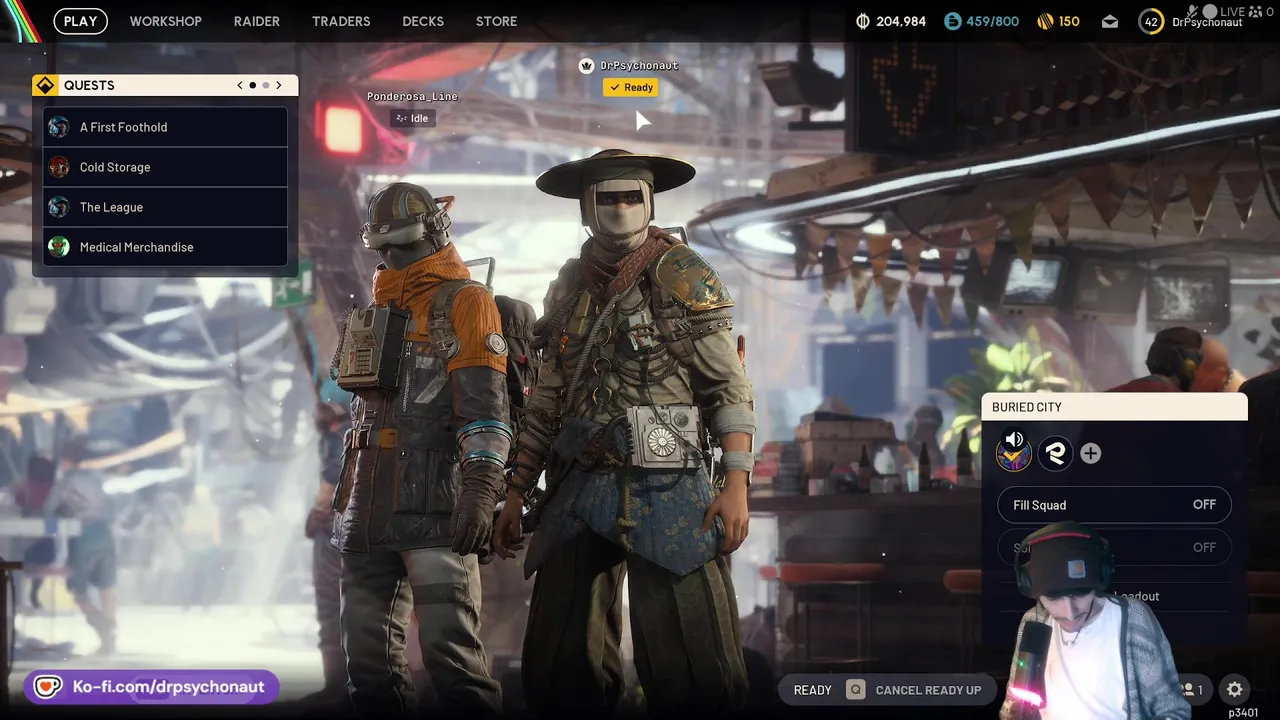1280x720 pixels.
Task: Click the blue stash capacity icon
Action: click(x=951, y=21)
